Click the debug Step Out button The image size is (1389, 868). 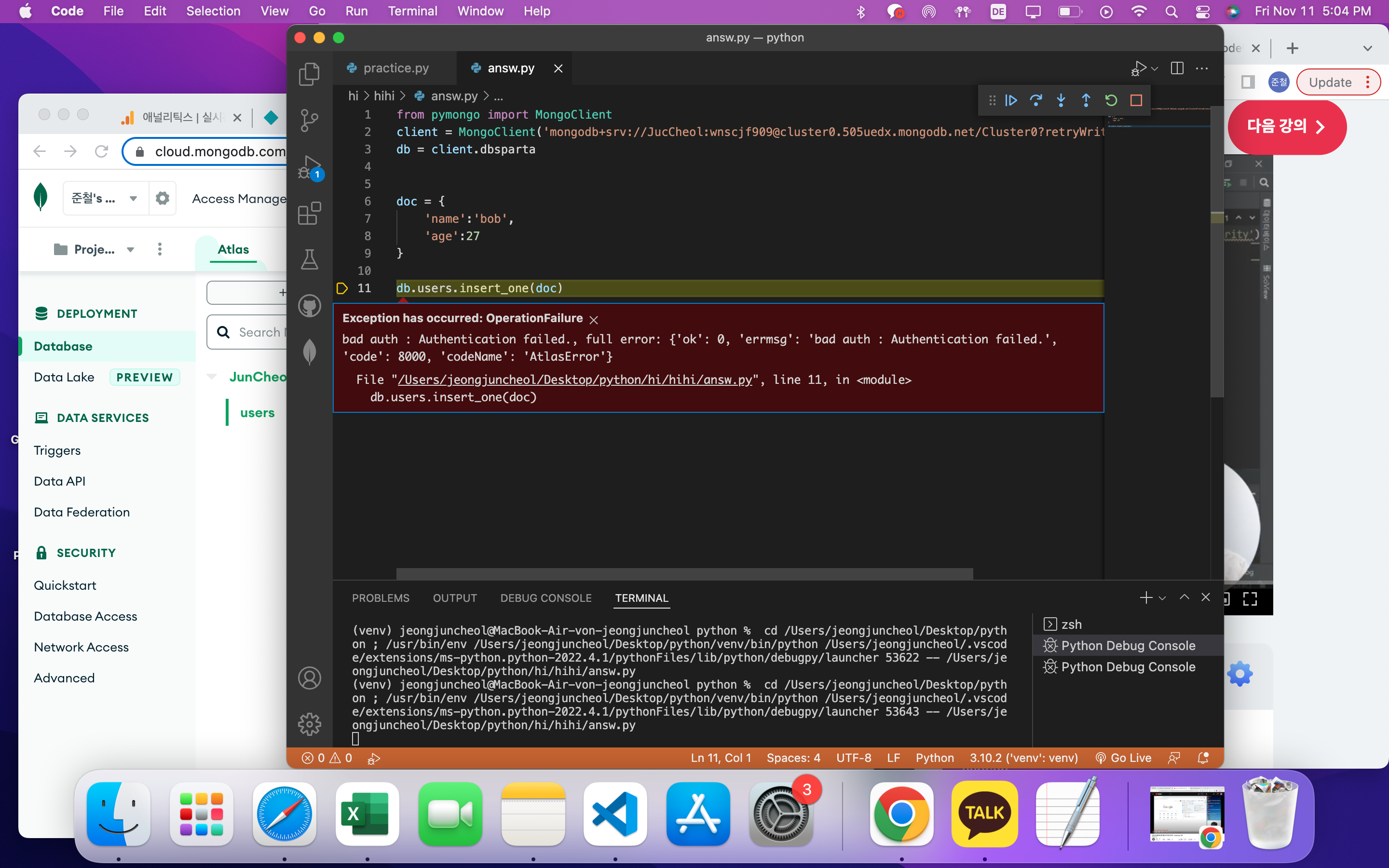pos(1086,100)
